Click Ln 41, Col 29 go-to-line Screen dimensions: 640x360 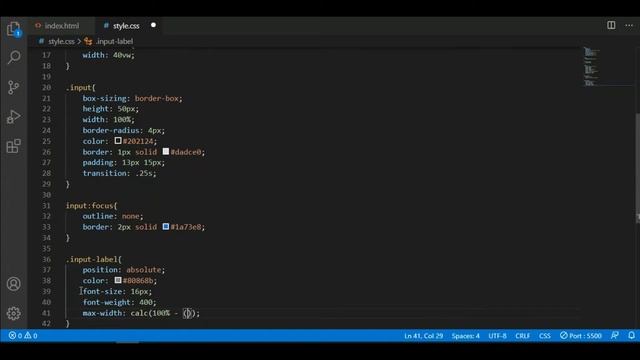pyautogui.click(x=423, y=336)
